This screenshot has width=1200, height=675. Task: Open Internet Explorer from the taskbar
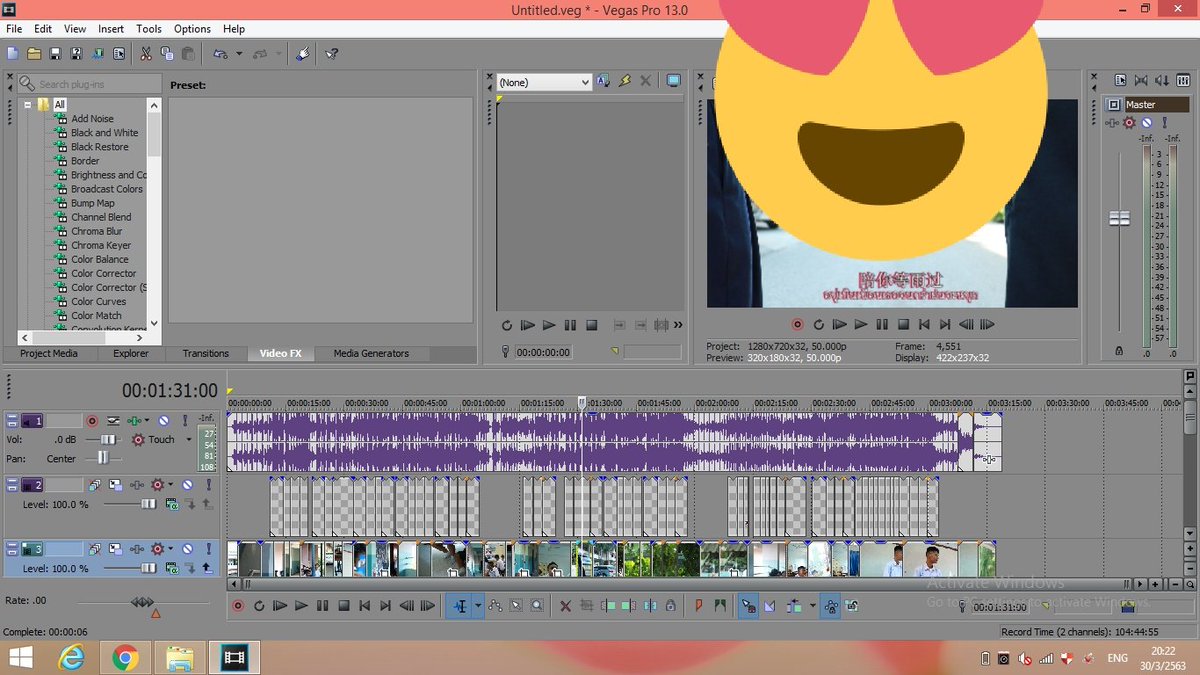71,657
